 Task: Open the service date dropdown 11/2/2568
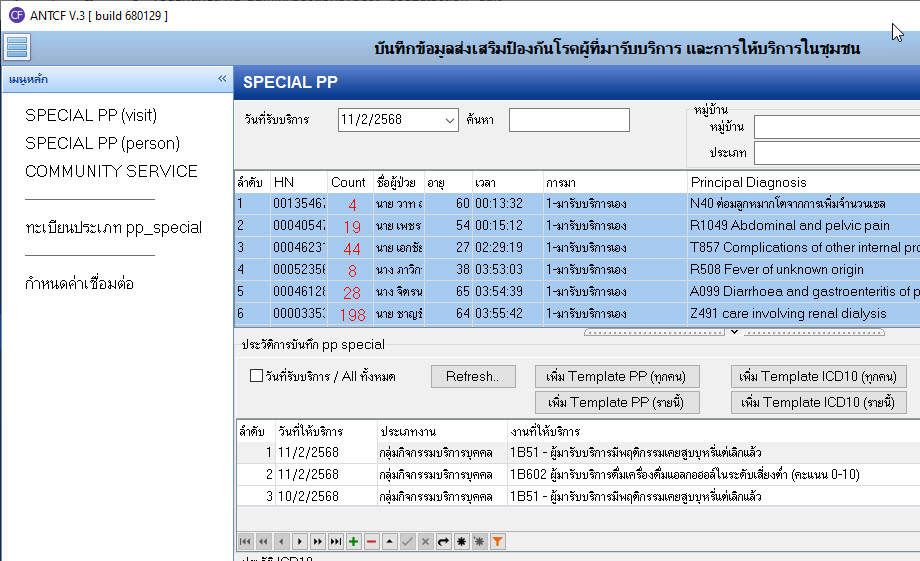pyautogui.click(x=448, y=120)
